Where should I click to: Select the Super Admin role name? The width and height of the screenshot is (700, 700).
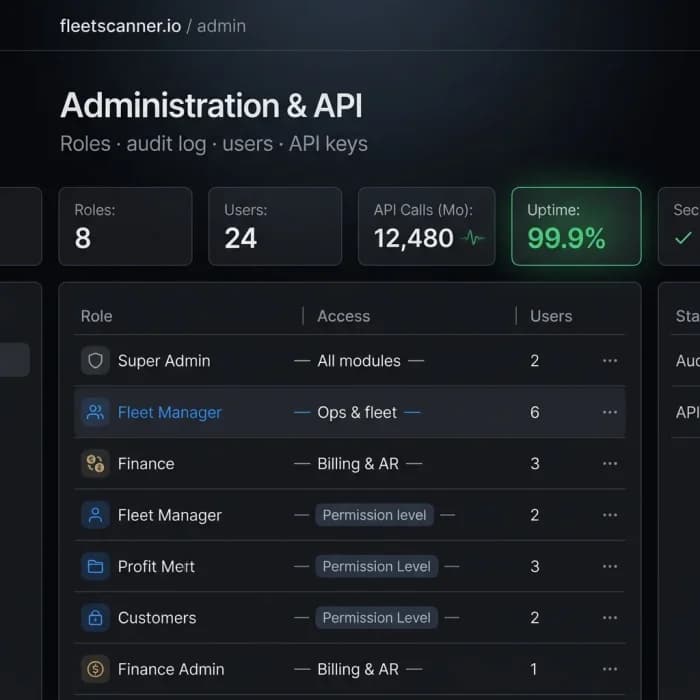click(164, 361)
